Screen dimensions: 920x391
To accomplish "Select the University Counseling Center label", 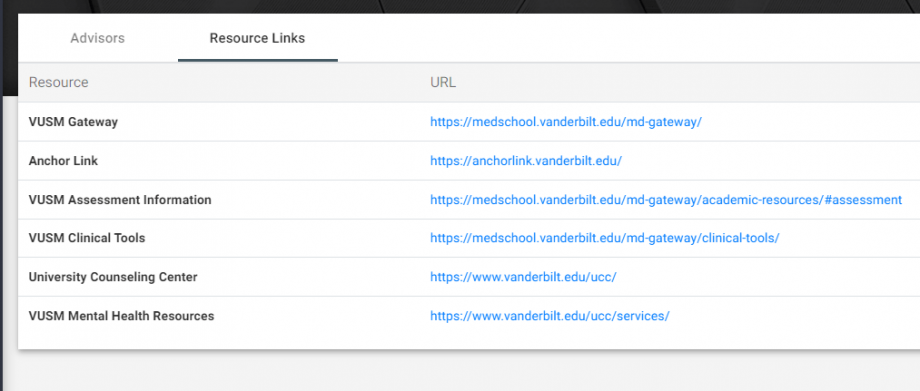I will [113, 277].
